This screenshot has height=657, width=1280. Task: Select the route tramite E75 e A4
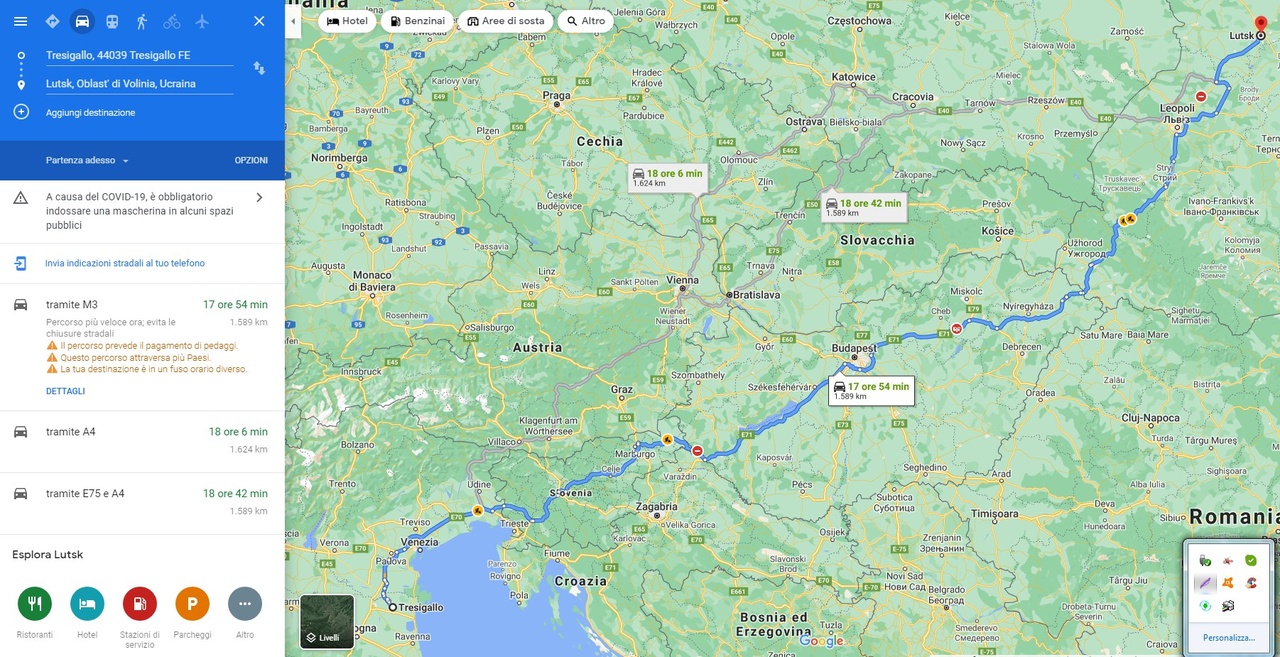click(x=142, y=503)
